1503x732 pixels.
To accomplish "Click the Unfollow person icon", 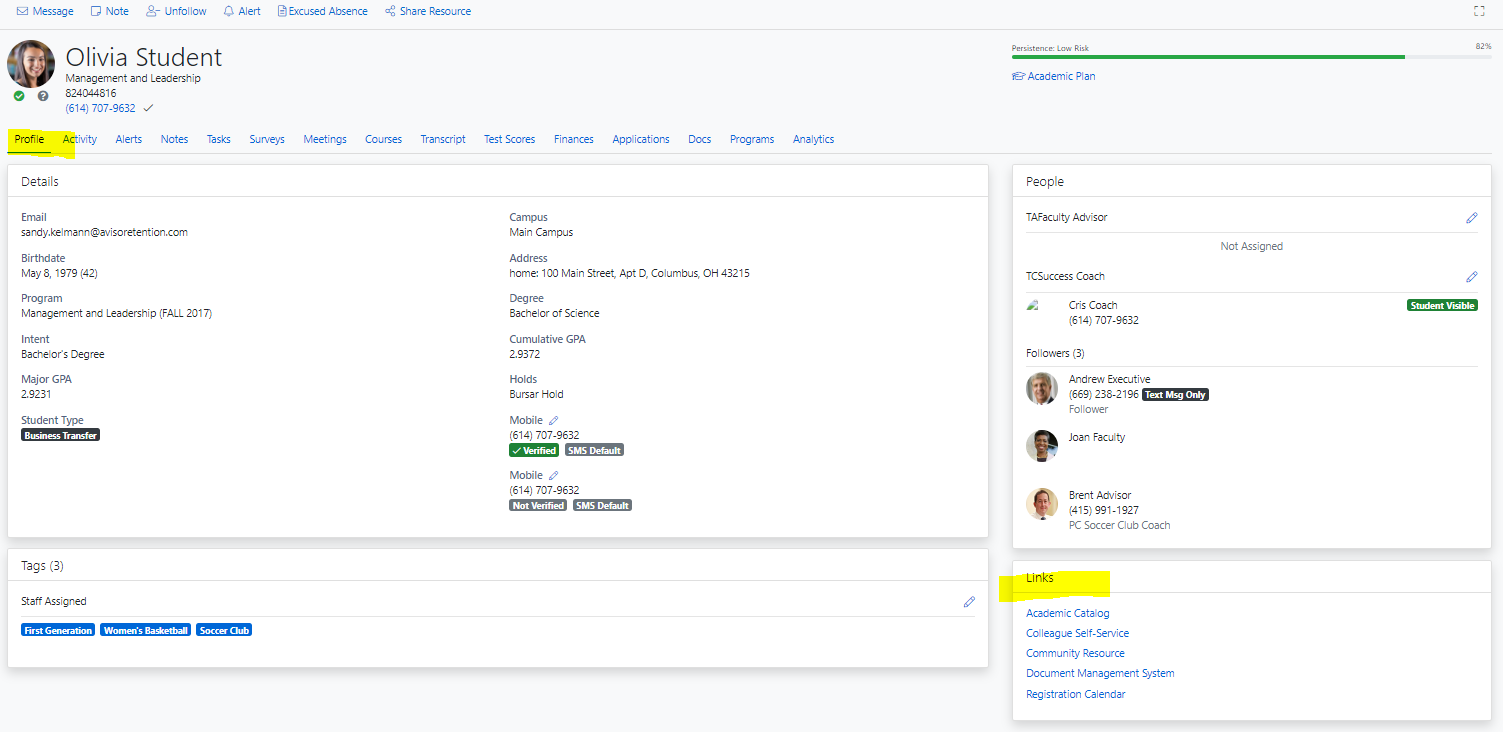I will click(x=152, y=11).
